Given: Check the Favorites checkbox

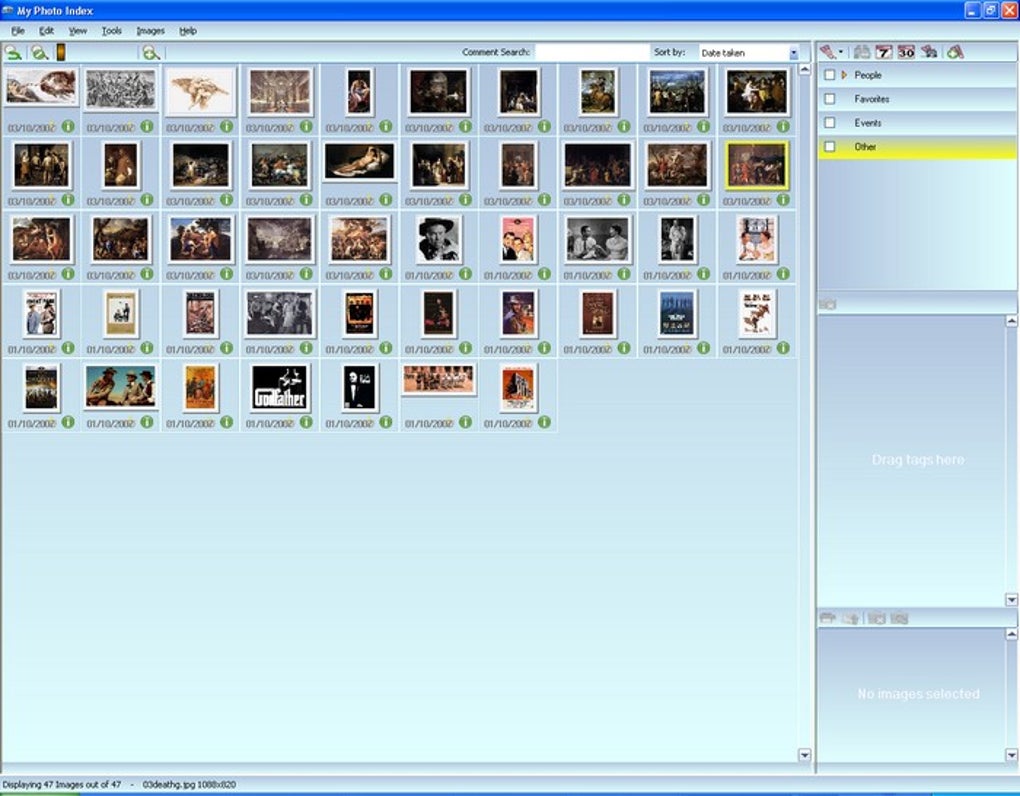Looking at the screenshot, I should click(x=828, y=98).
